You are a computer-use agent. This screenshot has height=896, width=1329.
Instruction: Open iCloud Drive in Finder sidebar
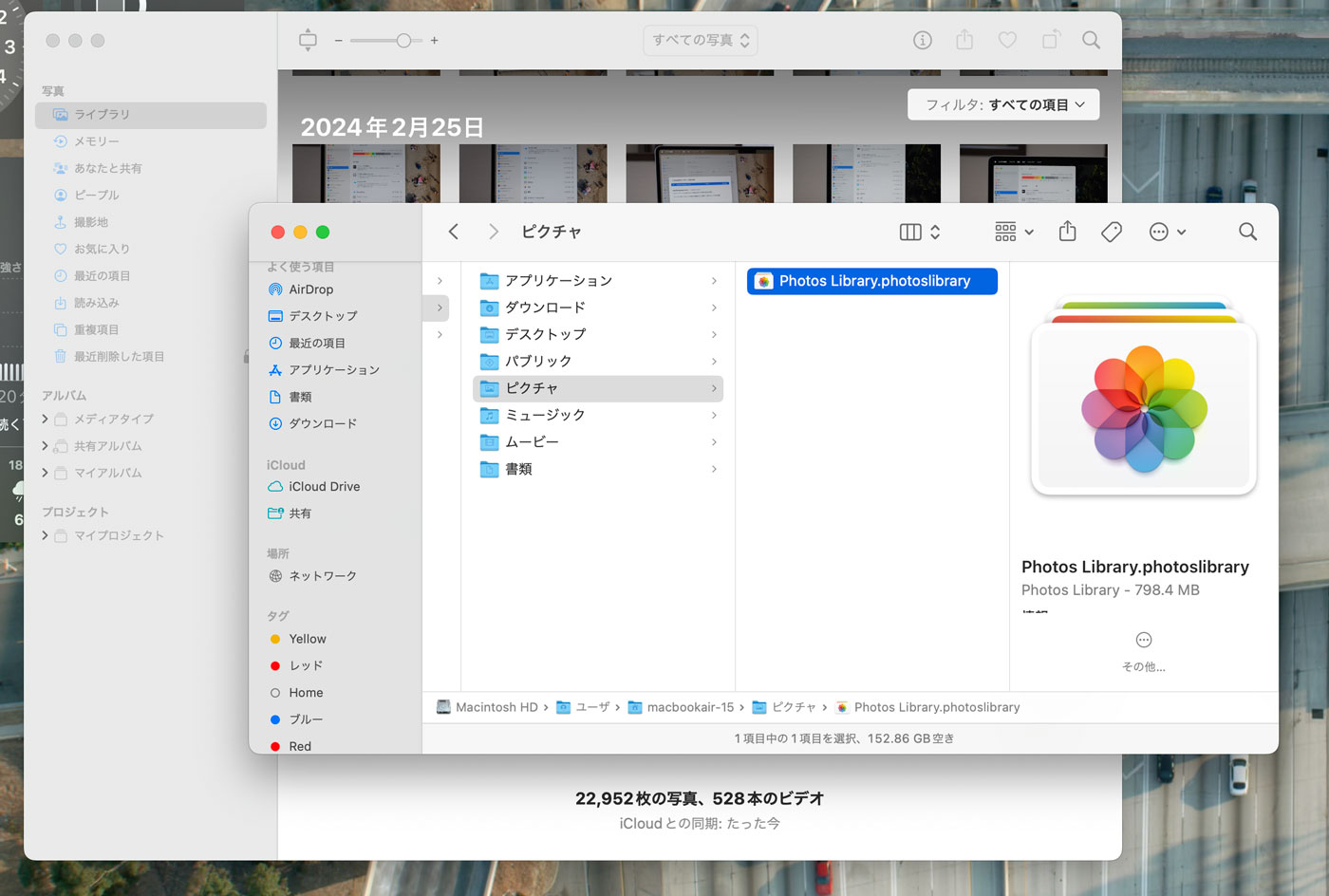tap(324, 486)
